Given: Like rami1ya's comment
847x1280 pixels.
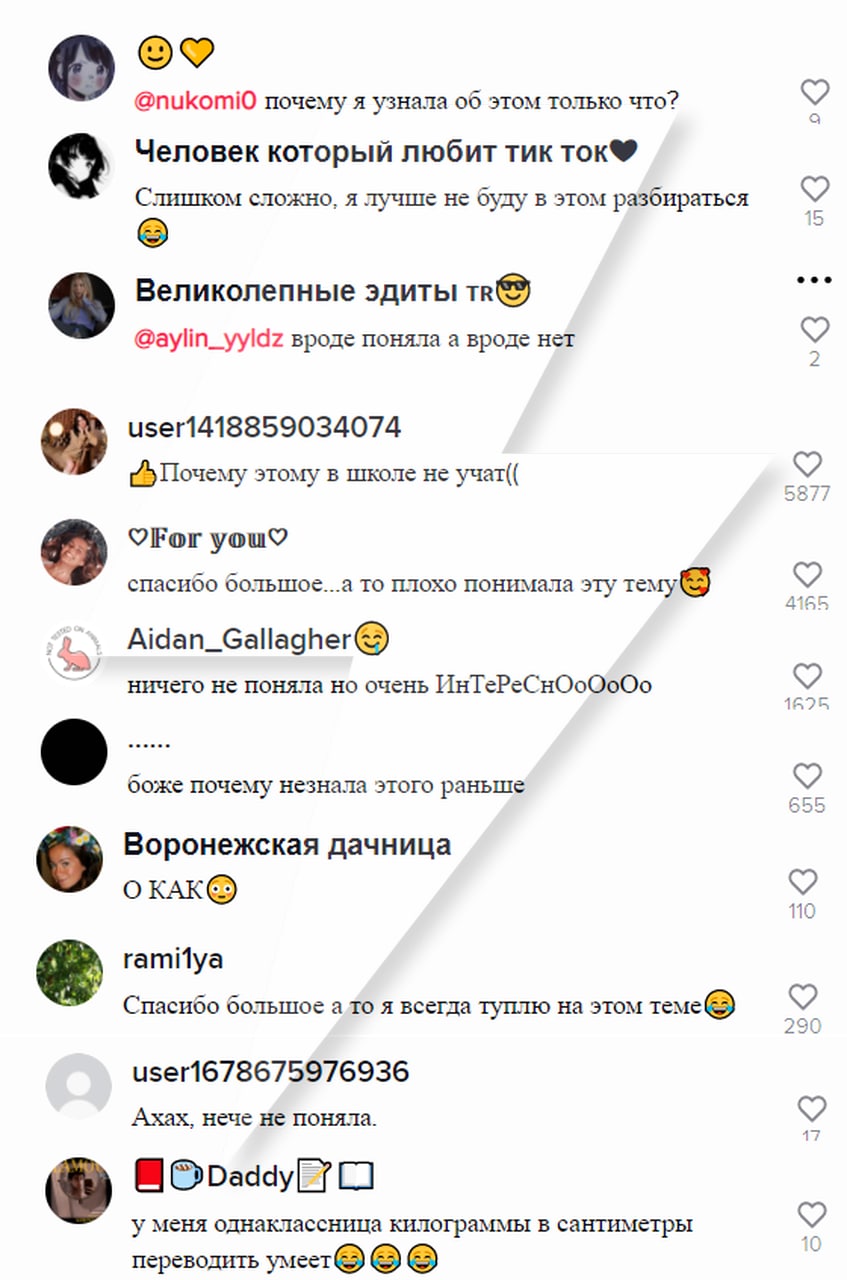Looking at the screenshot, I should click(x=803, y=996).
